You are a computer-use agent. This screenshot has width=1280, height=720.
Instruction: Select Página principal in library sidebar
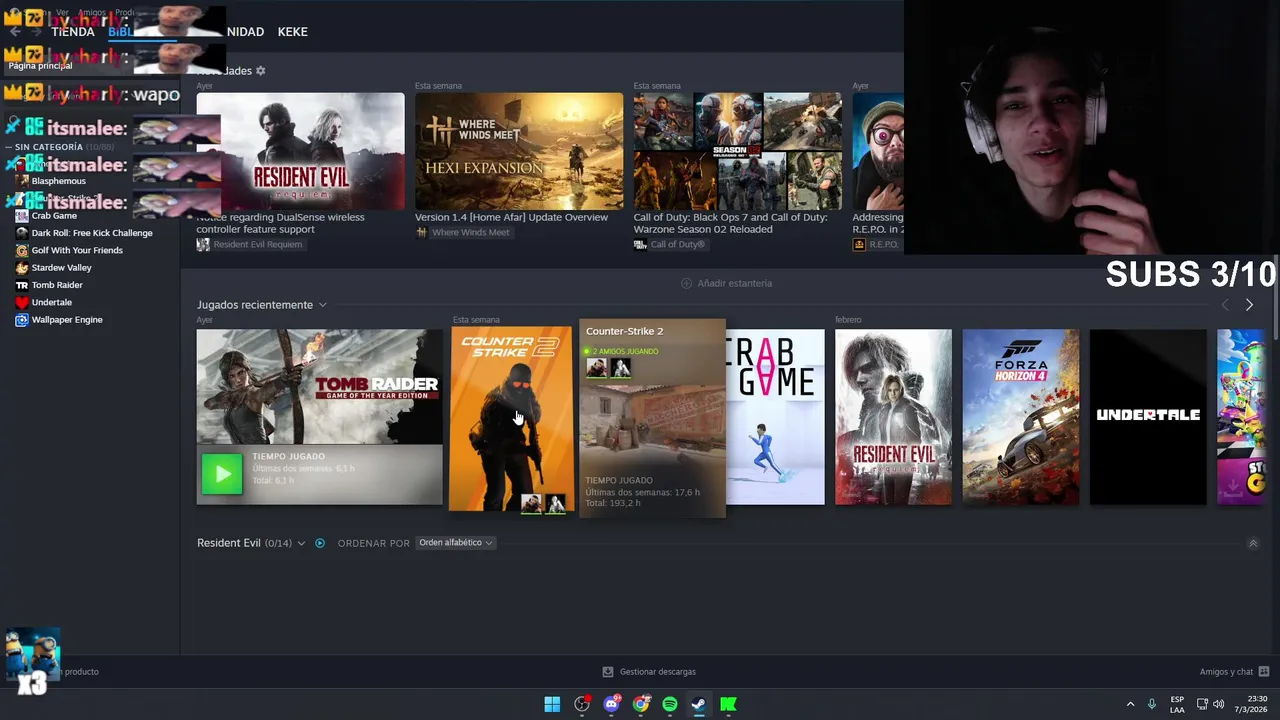(x=40, y=66)
